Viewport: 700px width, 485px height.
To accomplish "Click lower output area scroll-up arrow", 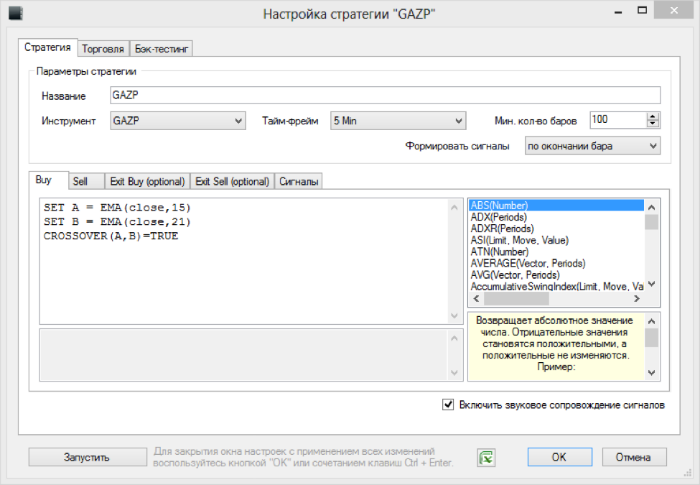I will (454, 338).
